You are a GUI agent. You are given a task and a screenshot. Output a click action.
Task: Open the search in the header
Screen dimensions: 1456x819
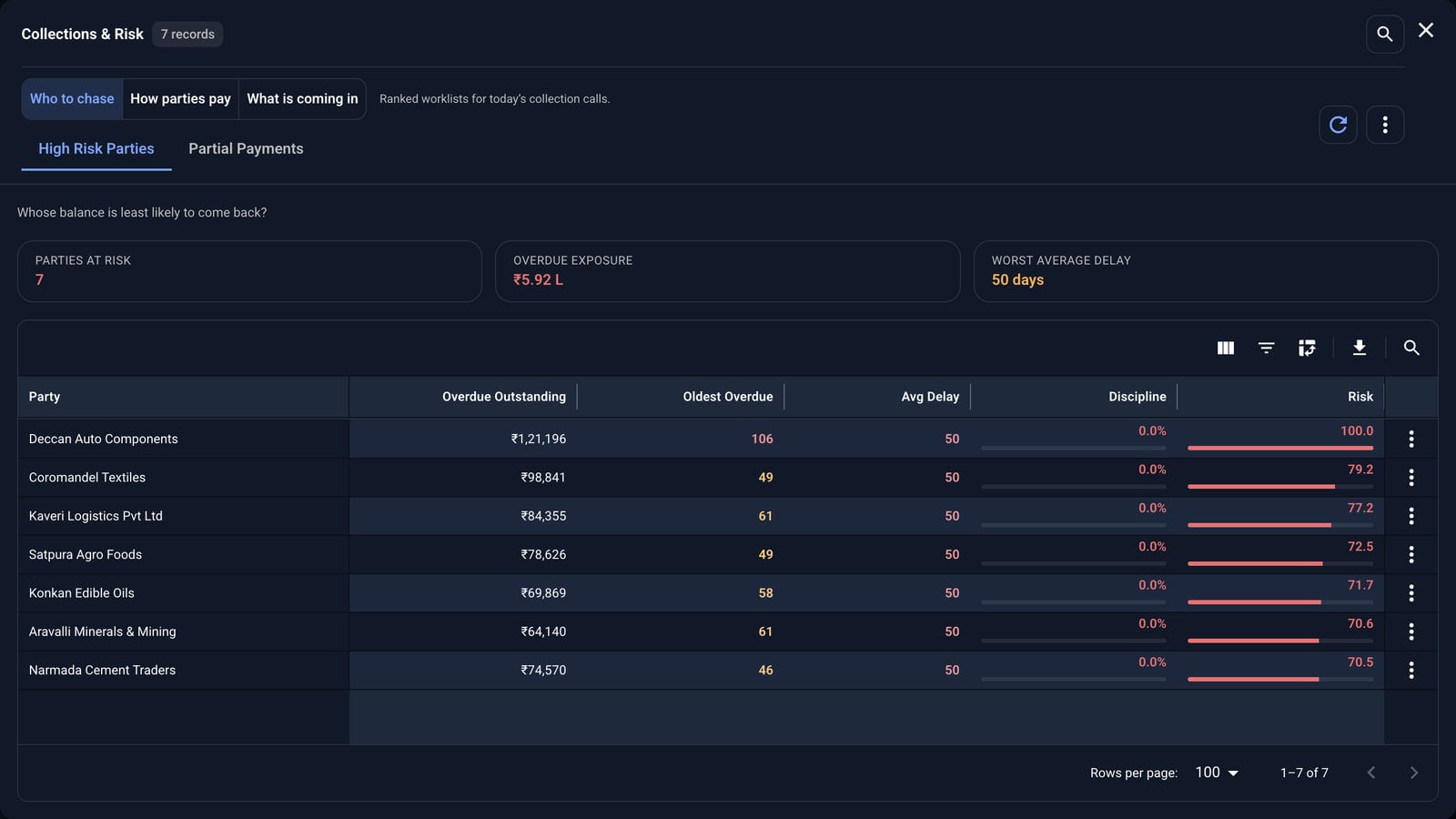point(1384,34)
